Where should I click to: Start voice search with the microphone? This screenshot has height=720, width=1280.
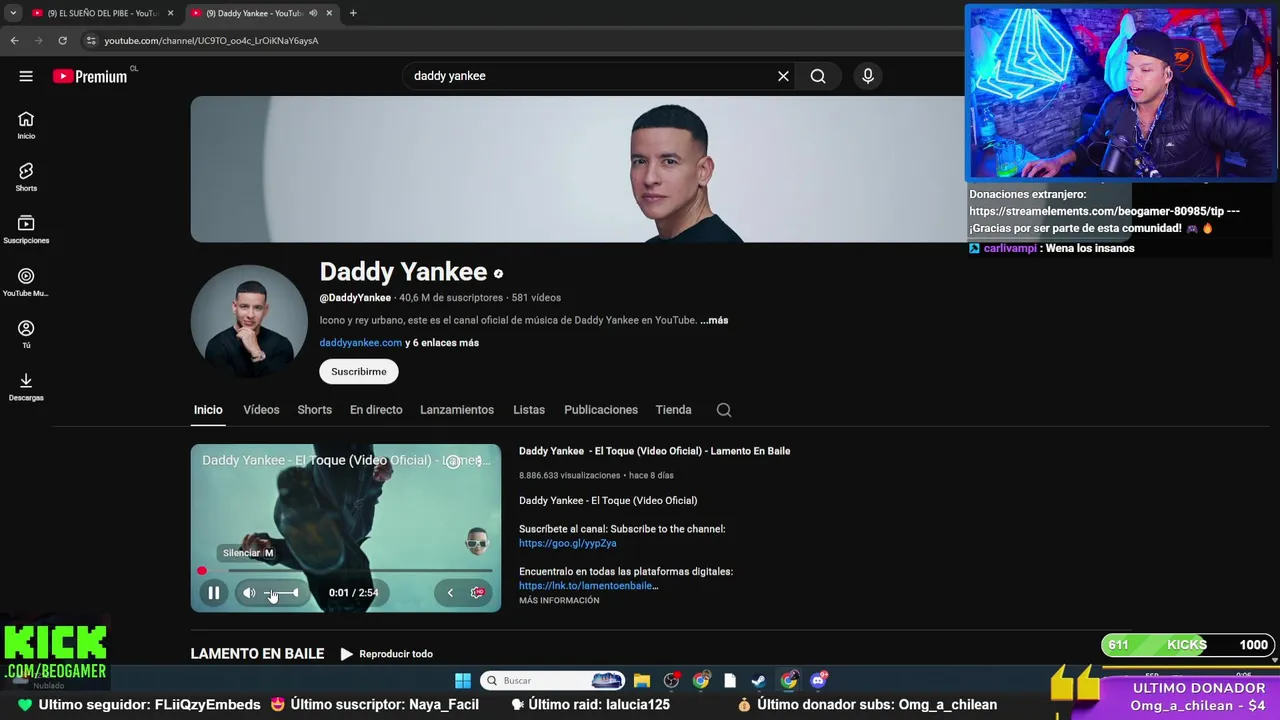pos(868,76)
